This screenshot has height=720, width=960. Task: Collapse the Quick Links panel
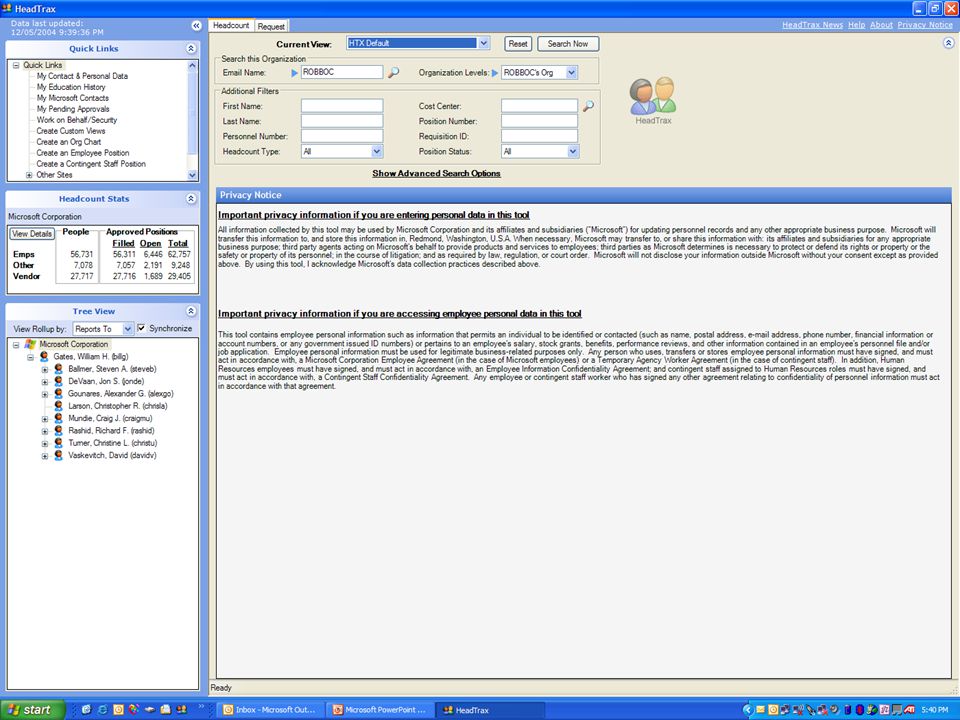pos(191,48)
